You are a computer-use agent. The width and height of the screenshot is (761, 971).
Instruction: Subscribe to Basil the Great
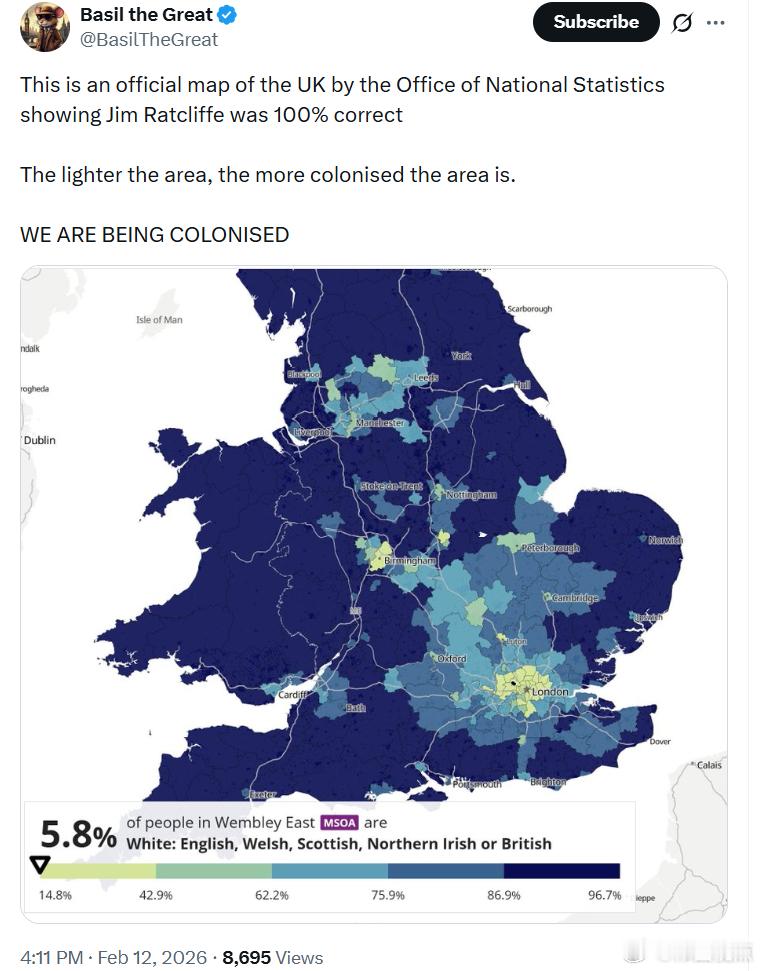tap(596, 21)
